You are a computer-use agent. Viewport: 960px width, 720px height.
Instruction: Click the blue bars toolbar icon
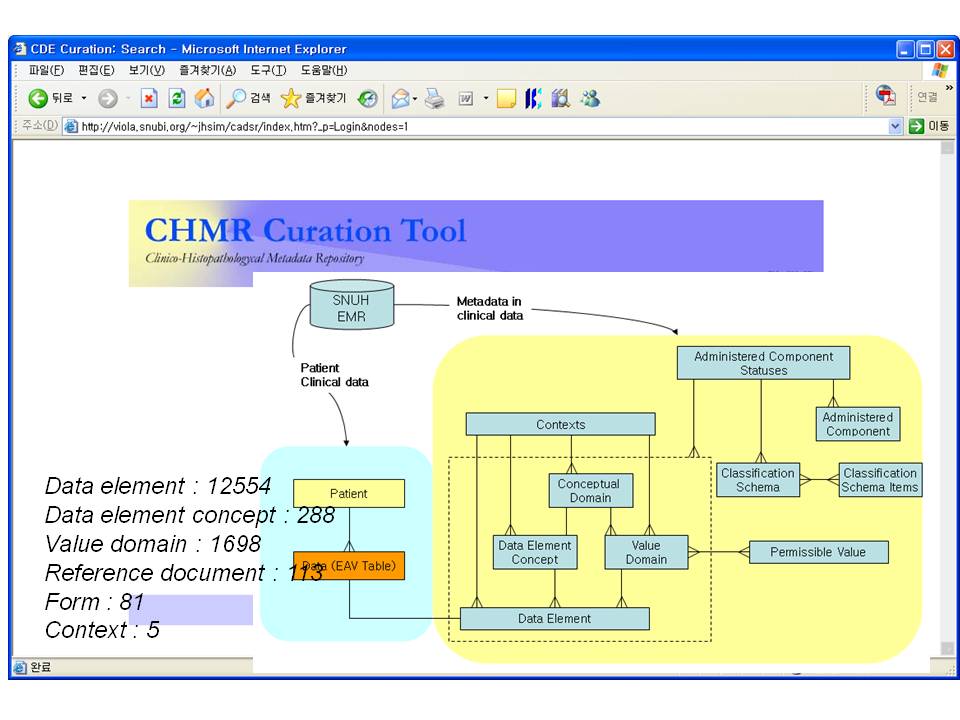(533, 98)
